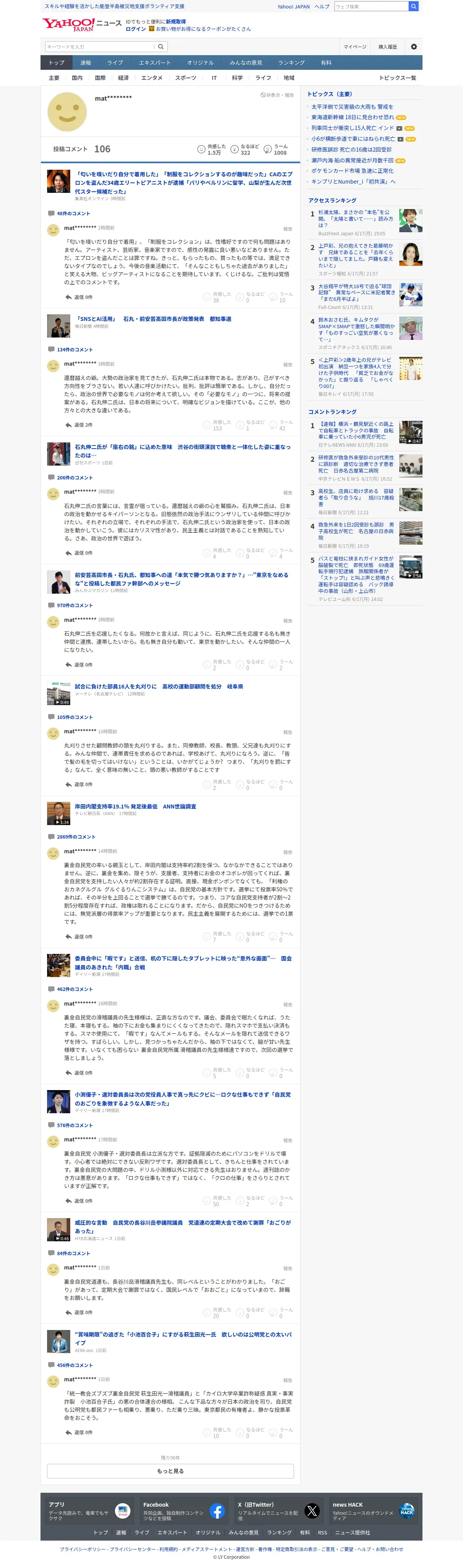Click the うーん 1008 icon in profile stats

(268, 149)
